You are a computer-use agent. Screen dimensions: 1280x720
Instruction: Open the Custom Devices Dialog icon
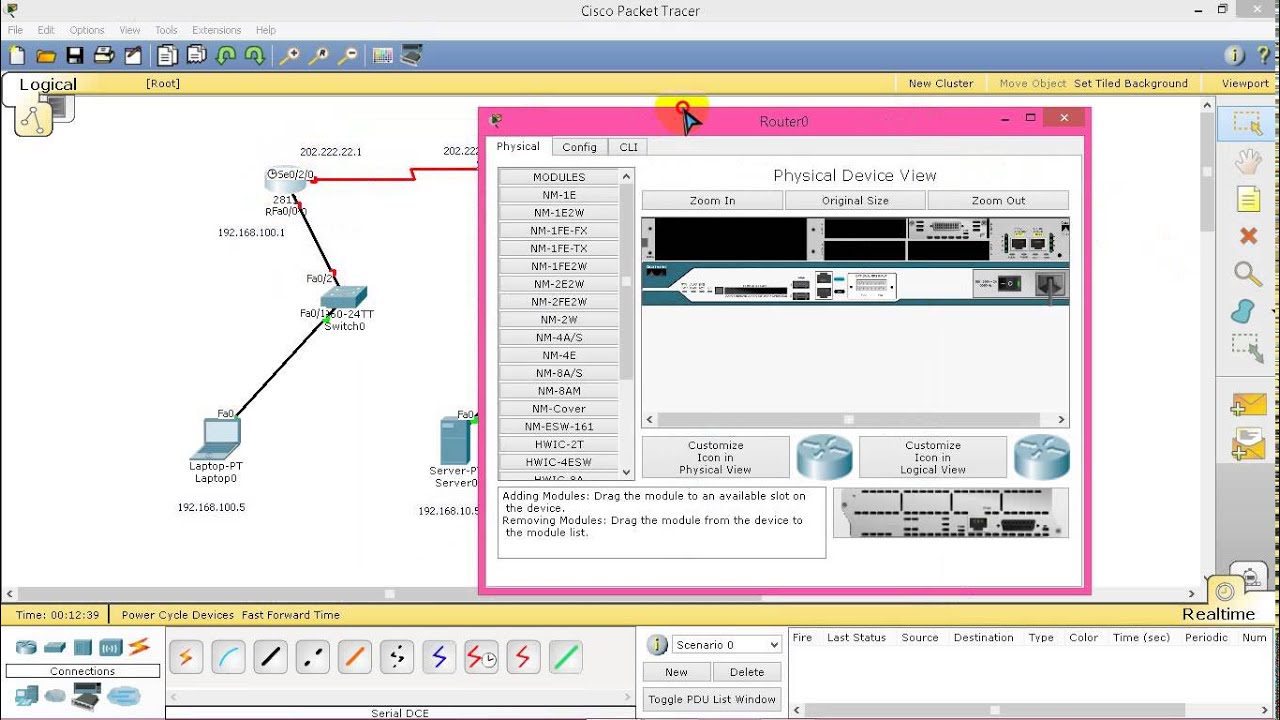[x=412, y=56]
